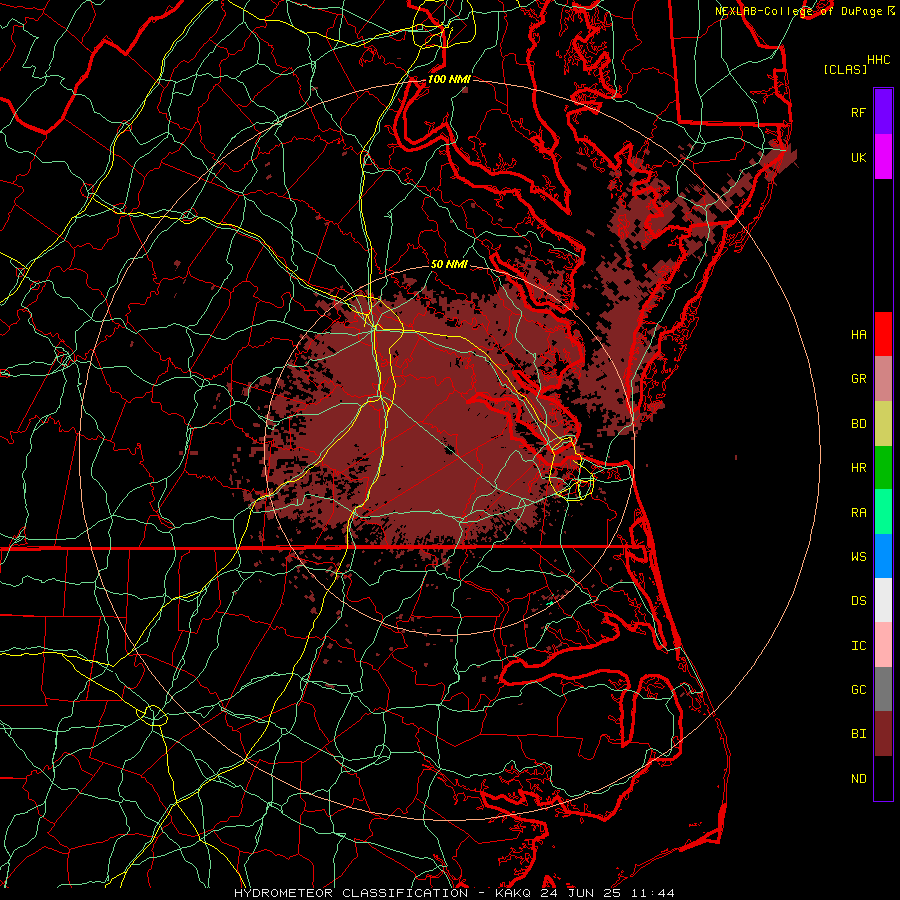This screenshot has width=900, height=900.
Task: Click the GC gray legend swatch
Action: [x=883, y=689]
